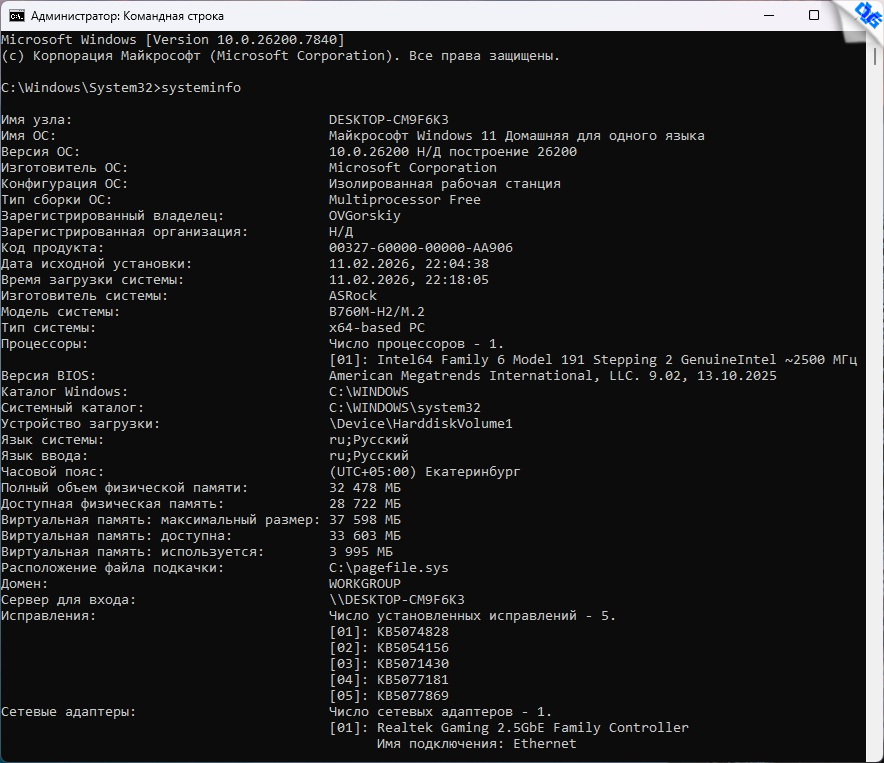Image resolution: width=884 pixels, height=763 pixels.
Task: Click total physical memory '32 478 МБ'
Action: click(x=365, y=487)
